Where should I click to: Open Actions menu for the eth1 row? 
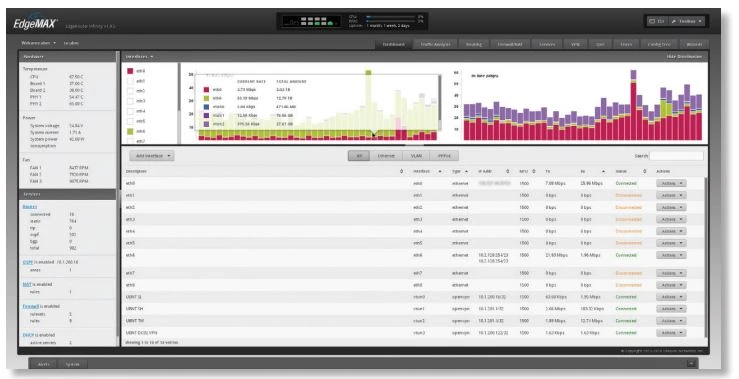[671, 195]
